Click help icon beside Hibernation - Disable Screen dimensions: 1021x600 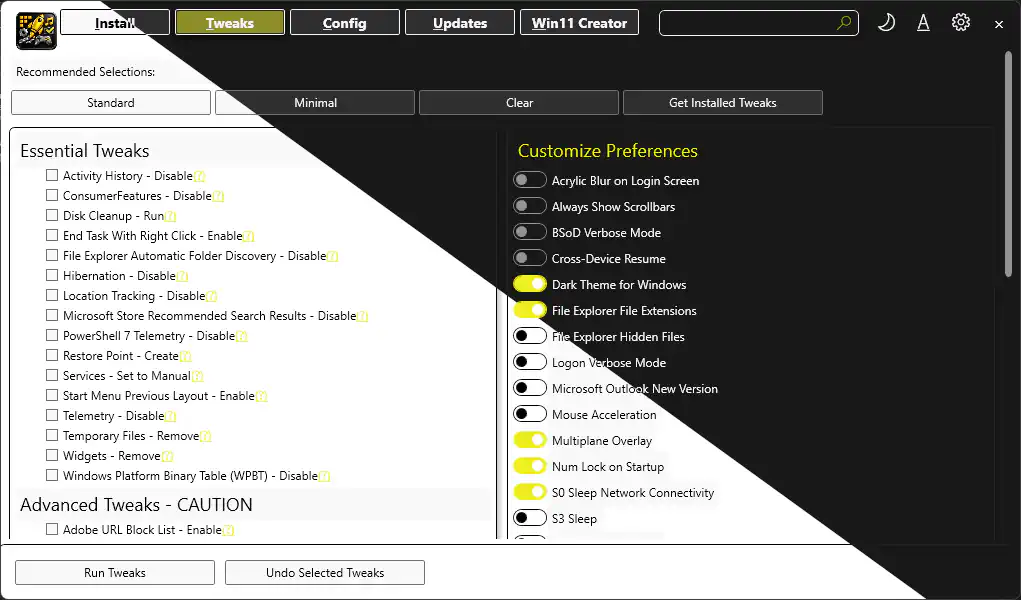(182, 276)
